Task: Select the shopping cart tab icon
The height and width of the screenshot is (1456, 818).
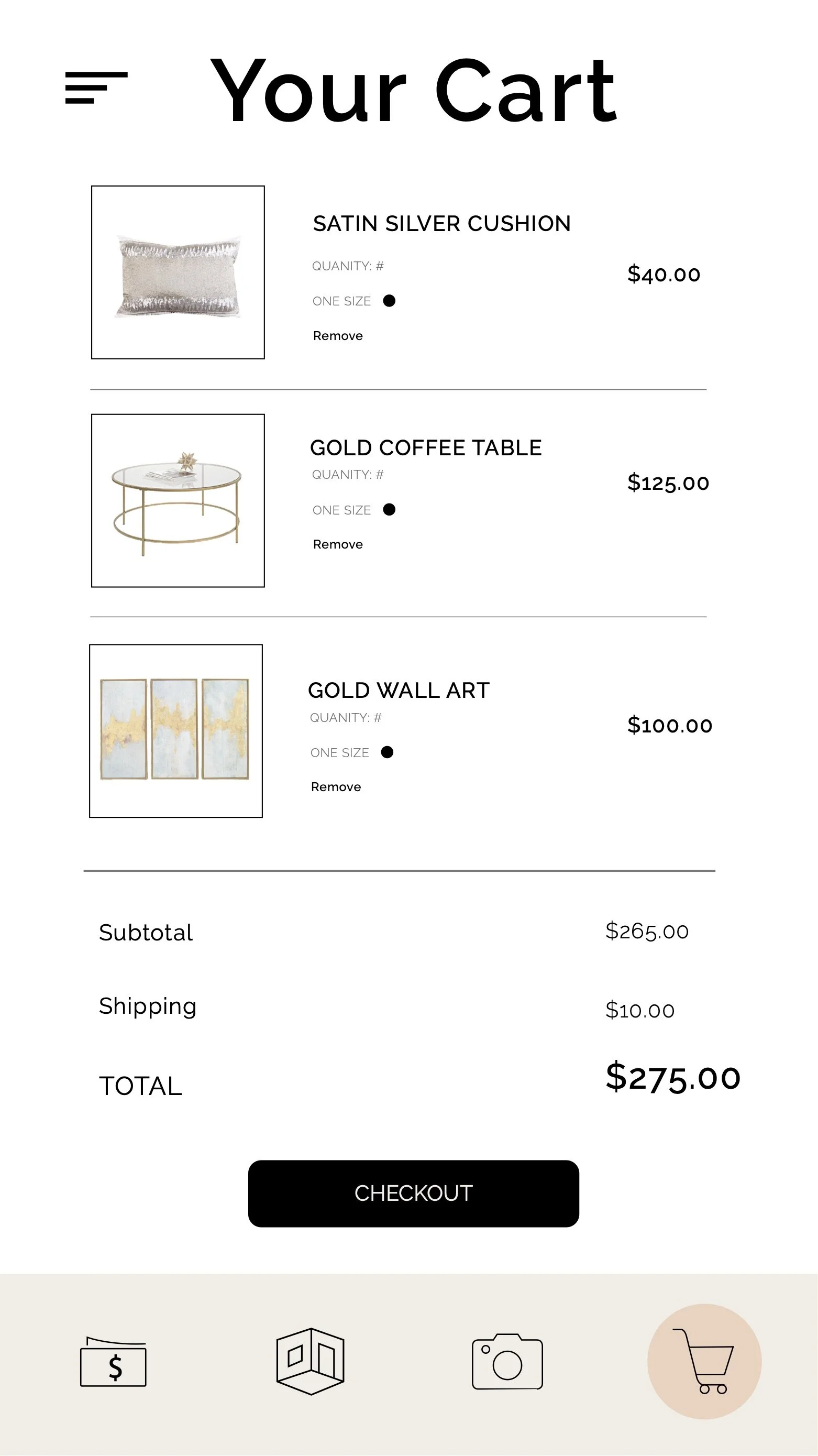Action: (704, 1361)
